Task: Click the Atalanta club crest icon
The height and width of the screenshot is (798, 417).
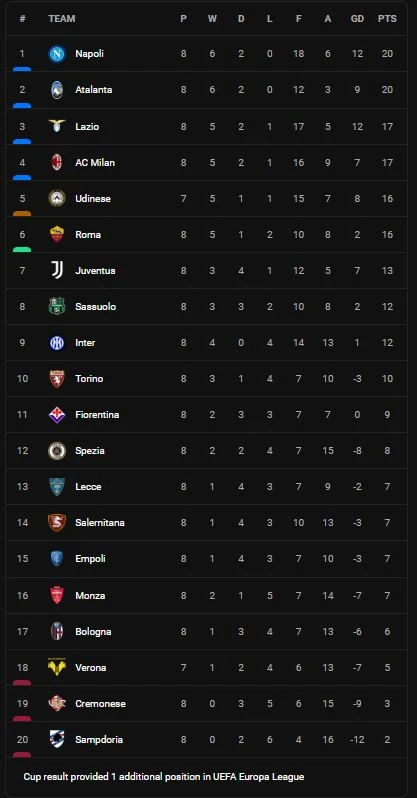Action: tap(57, 90)
